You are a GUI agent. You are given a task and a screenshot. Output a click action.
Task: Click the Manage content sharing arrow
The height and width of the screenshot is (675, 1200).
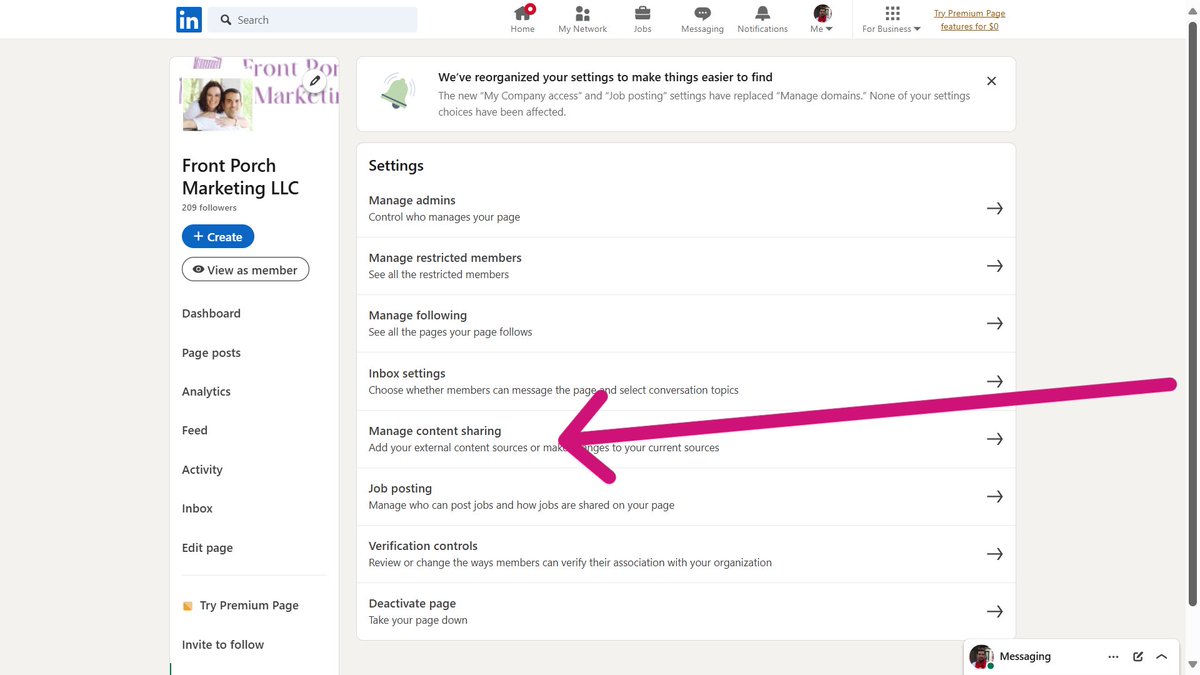pyautogui.click(x=995, y=439)
